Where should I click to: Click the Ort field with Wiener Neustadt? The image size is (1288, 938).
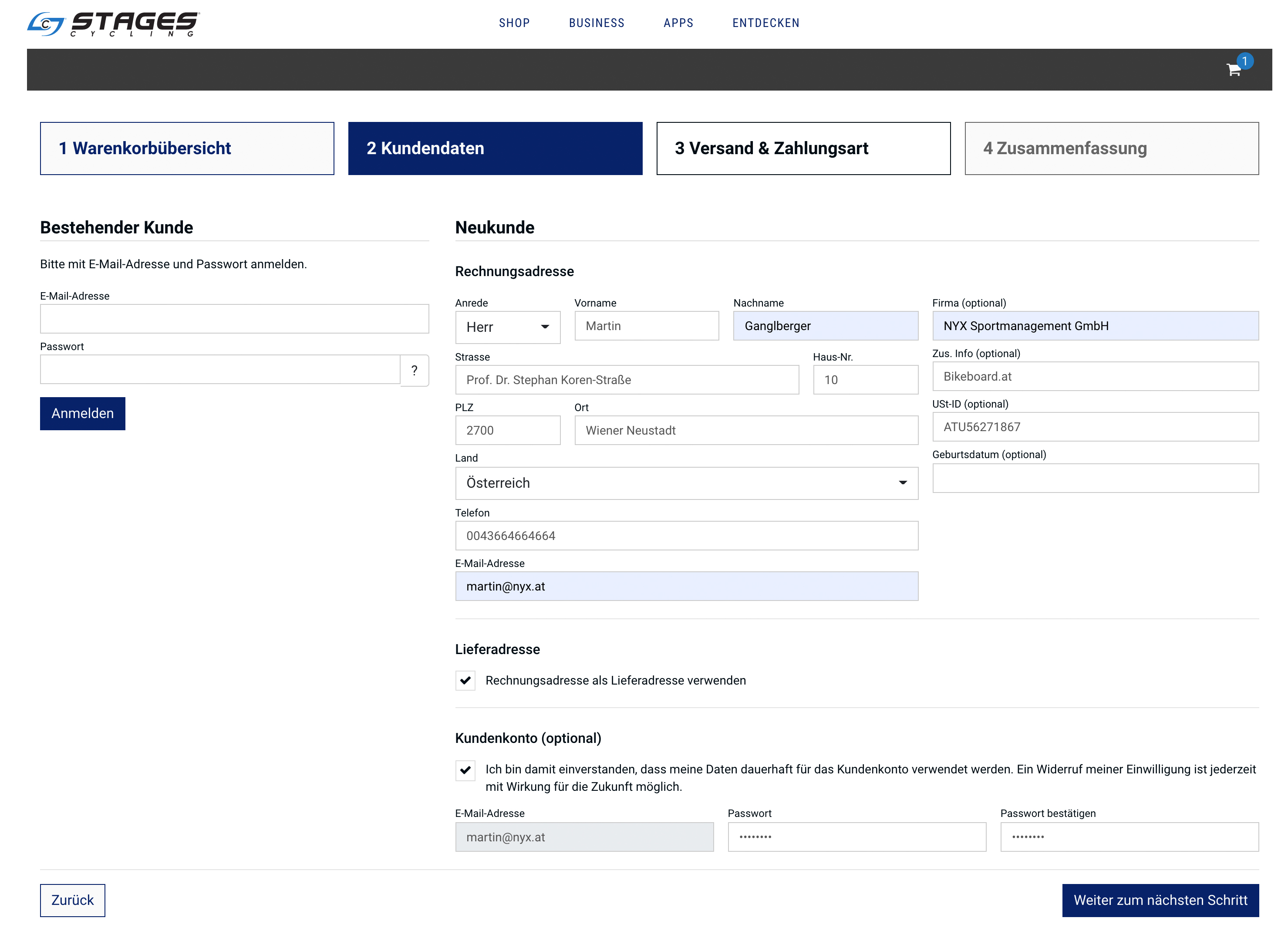746,430
